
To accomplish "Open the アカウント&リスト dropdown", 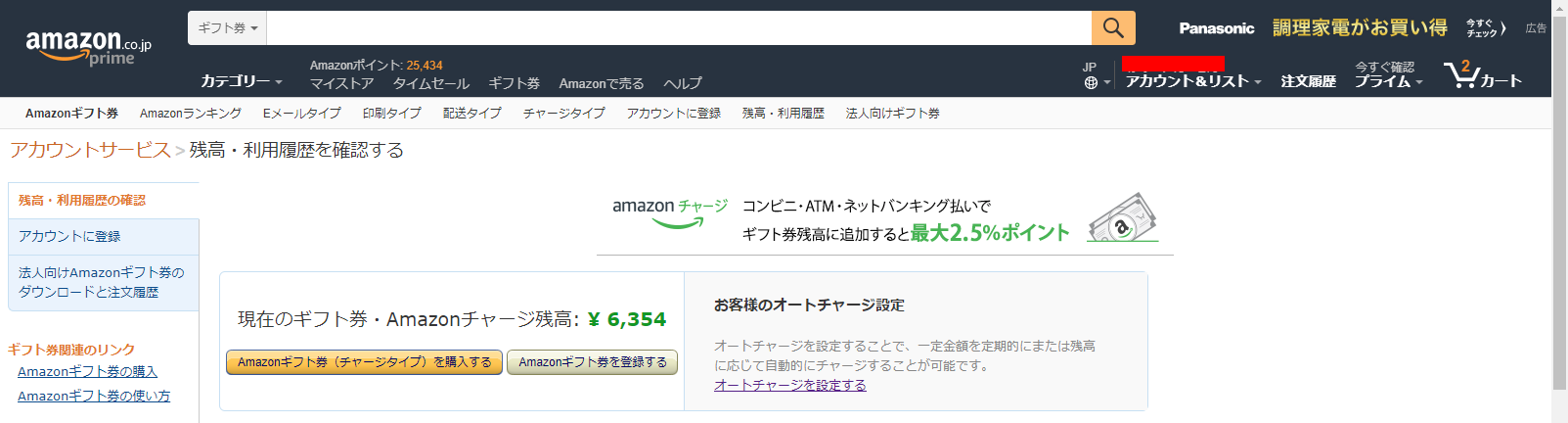I will tap(1193, 81).
